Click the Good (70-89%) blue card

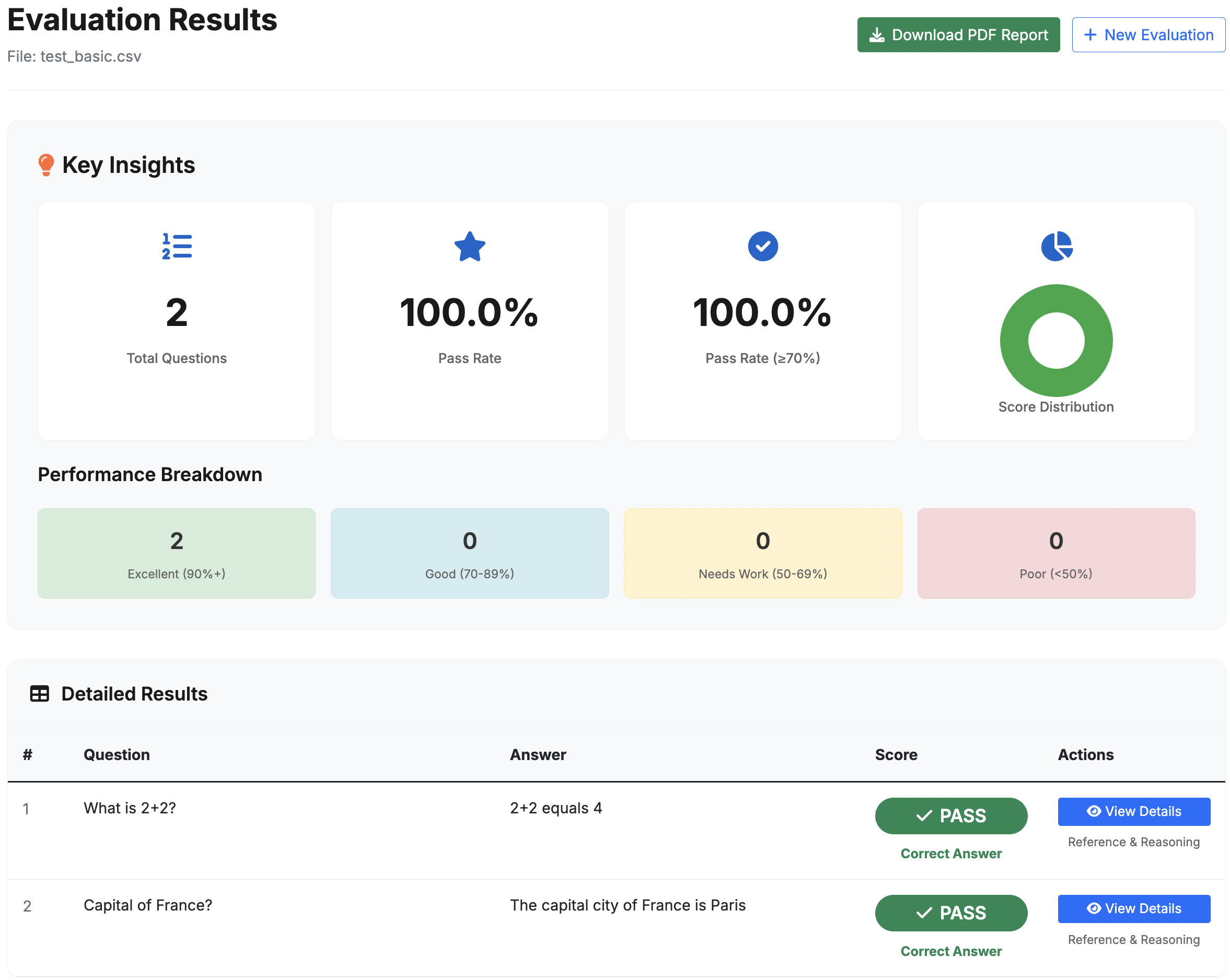[470, 553]
